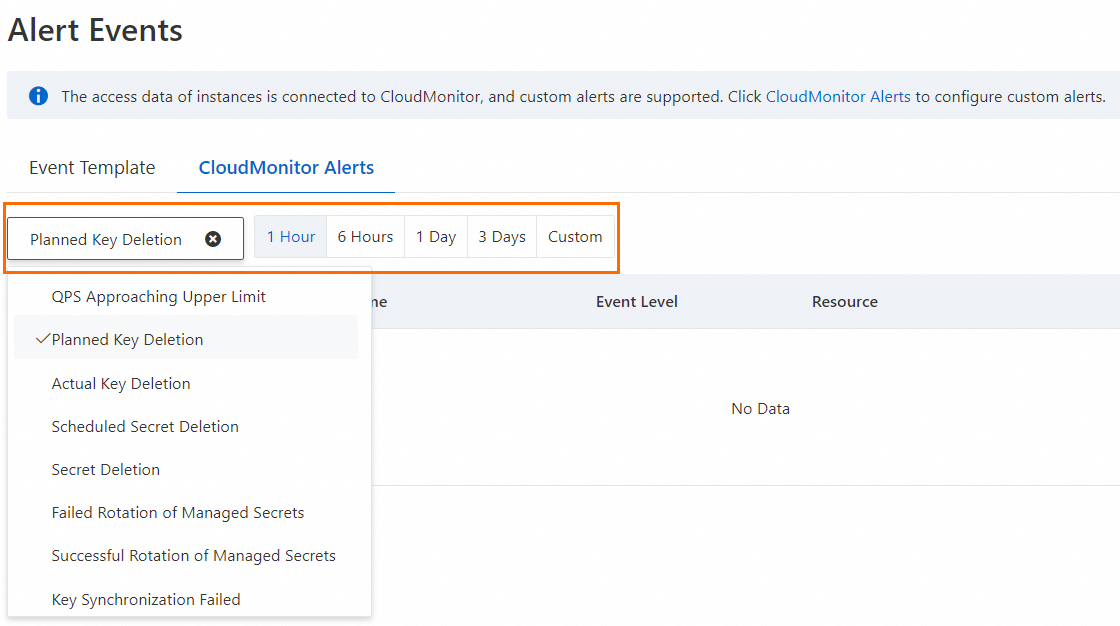The image size is (1120, 626).
Task: Click the Alert Events page title
Action: click(95, 30)
